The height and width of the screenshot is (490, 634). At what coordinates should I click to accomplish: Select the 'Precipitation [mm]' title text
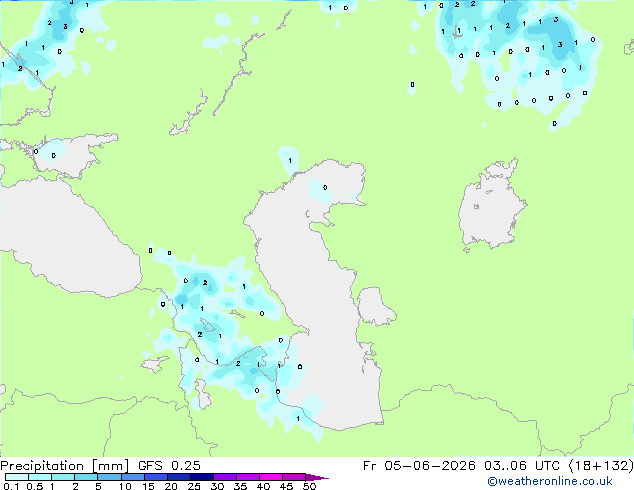tap(65, 466)
